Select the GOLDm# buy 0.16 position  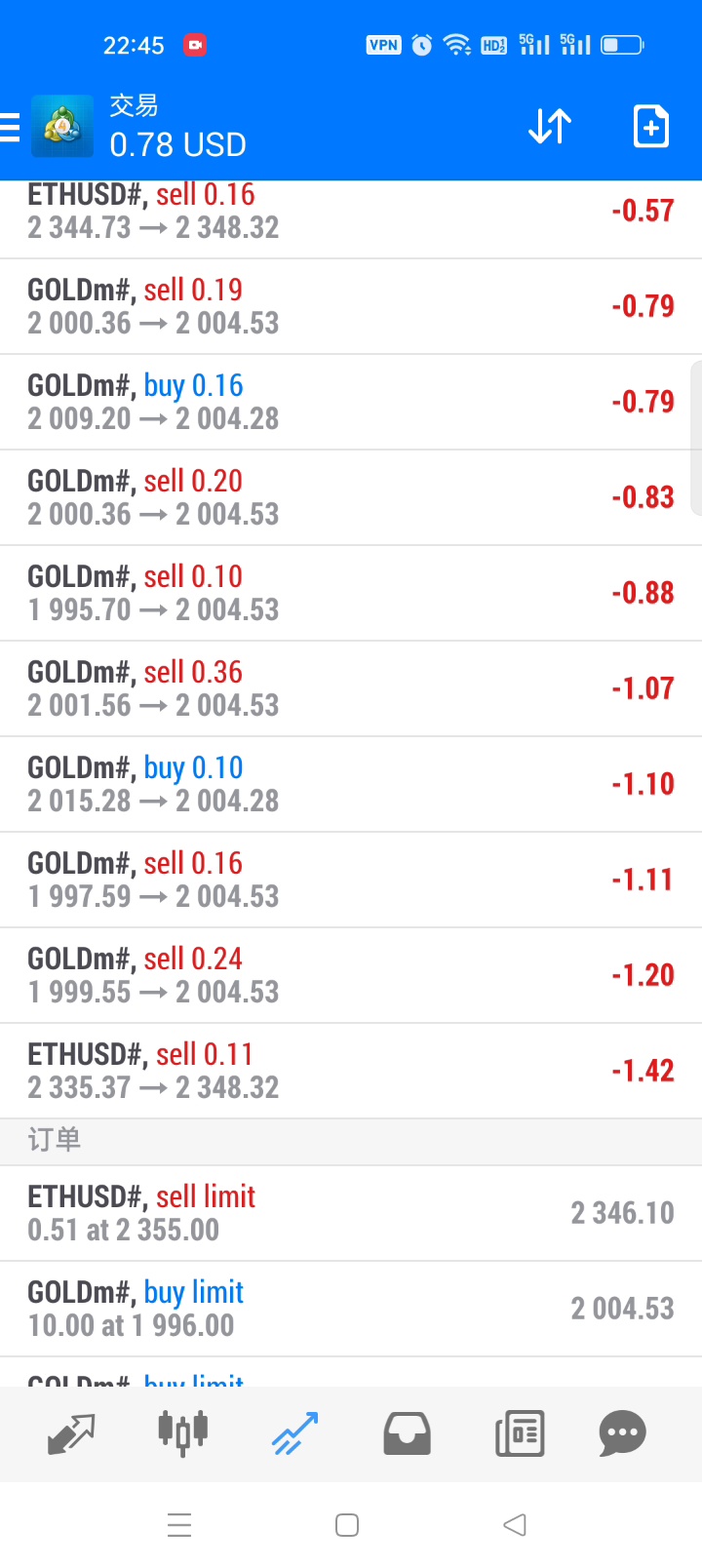351,402
